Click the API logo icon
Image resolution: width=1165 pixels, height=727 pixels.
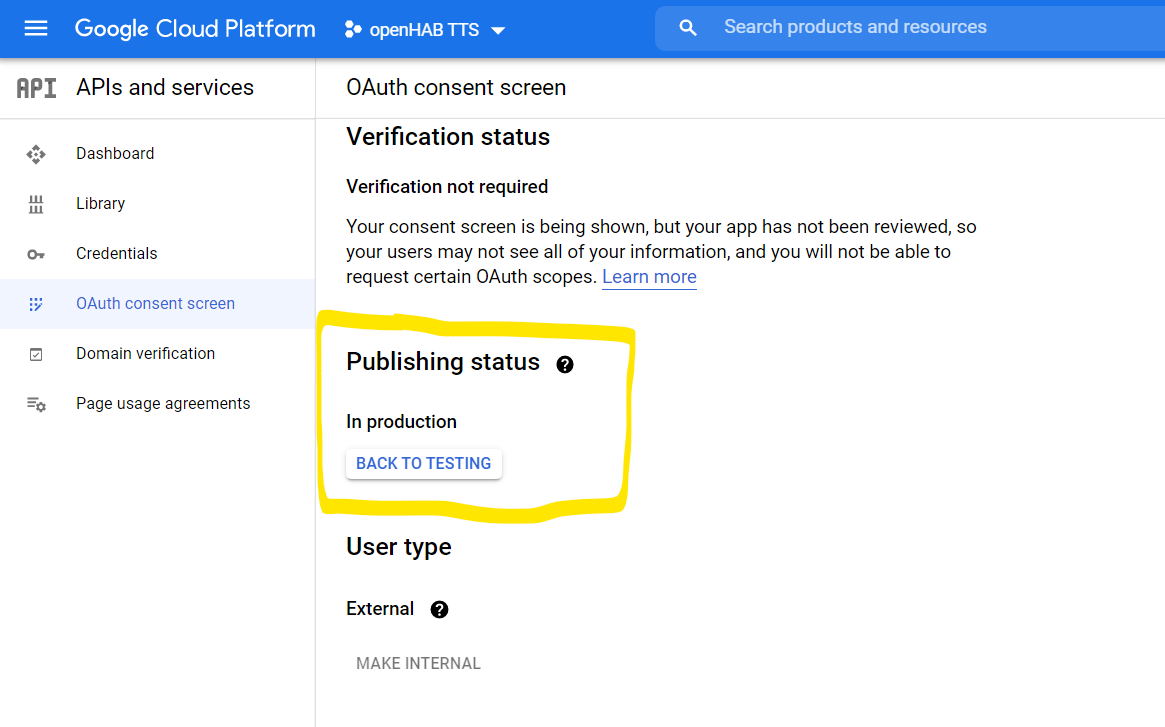point(37,88)
